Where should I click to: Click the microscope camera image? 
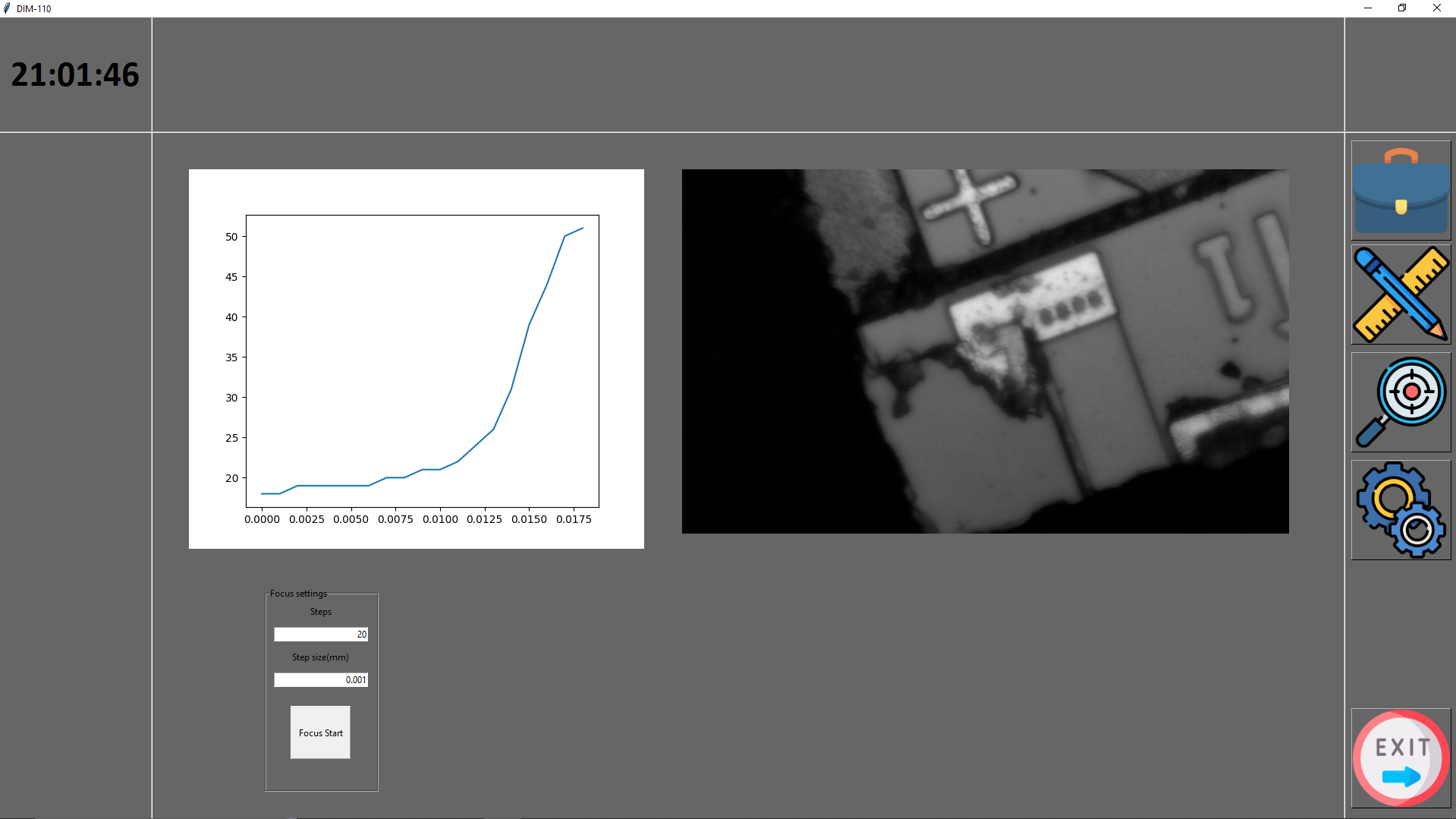coord(985,351)
